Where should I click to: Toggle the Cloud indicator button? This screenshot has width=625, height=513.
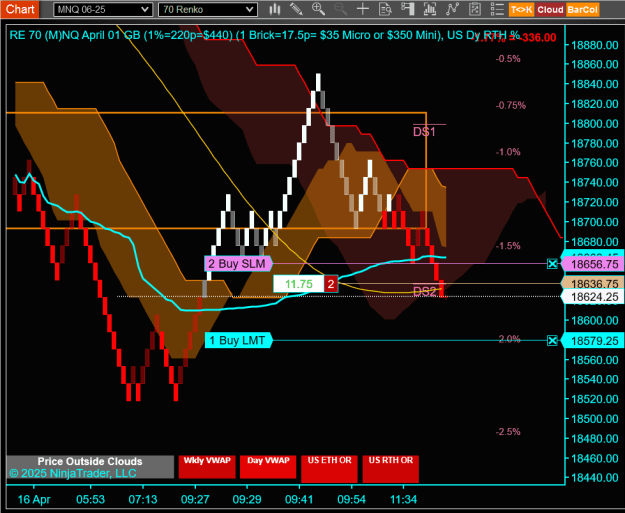[x=550, y=10]
